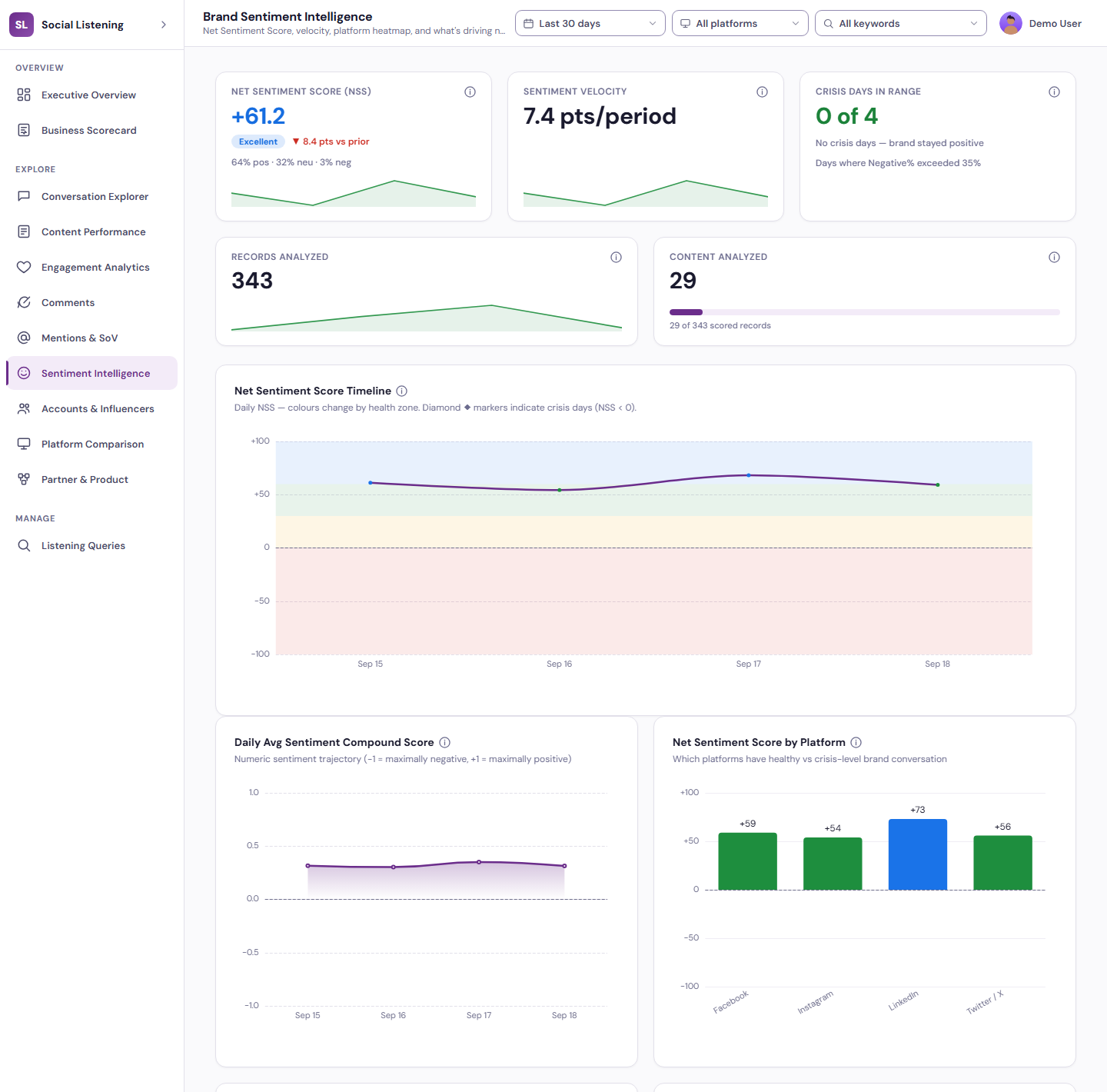Click the Comments sidebar icon
Viewport: 1107px width, 1092px height.
click(x=24, y=303)
